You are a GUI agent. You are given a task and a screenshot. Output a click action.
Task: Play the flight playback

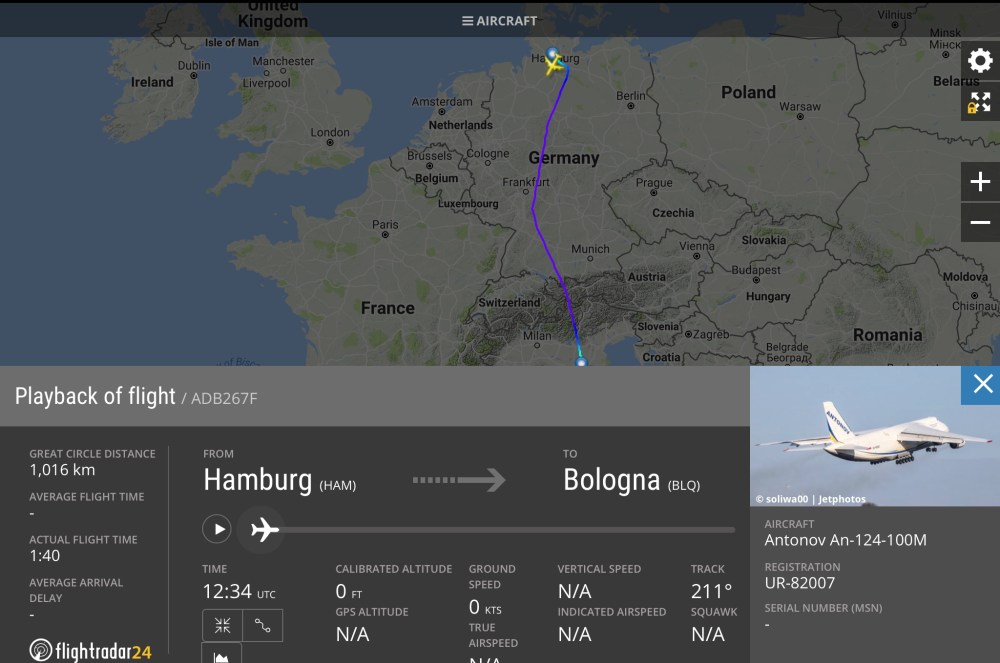click(x=217, y=528)
